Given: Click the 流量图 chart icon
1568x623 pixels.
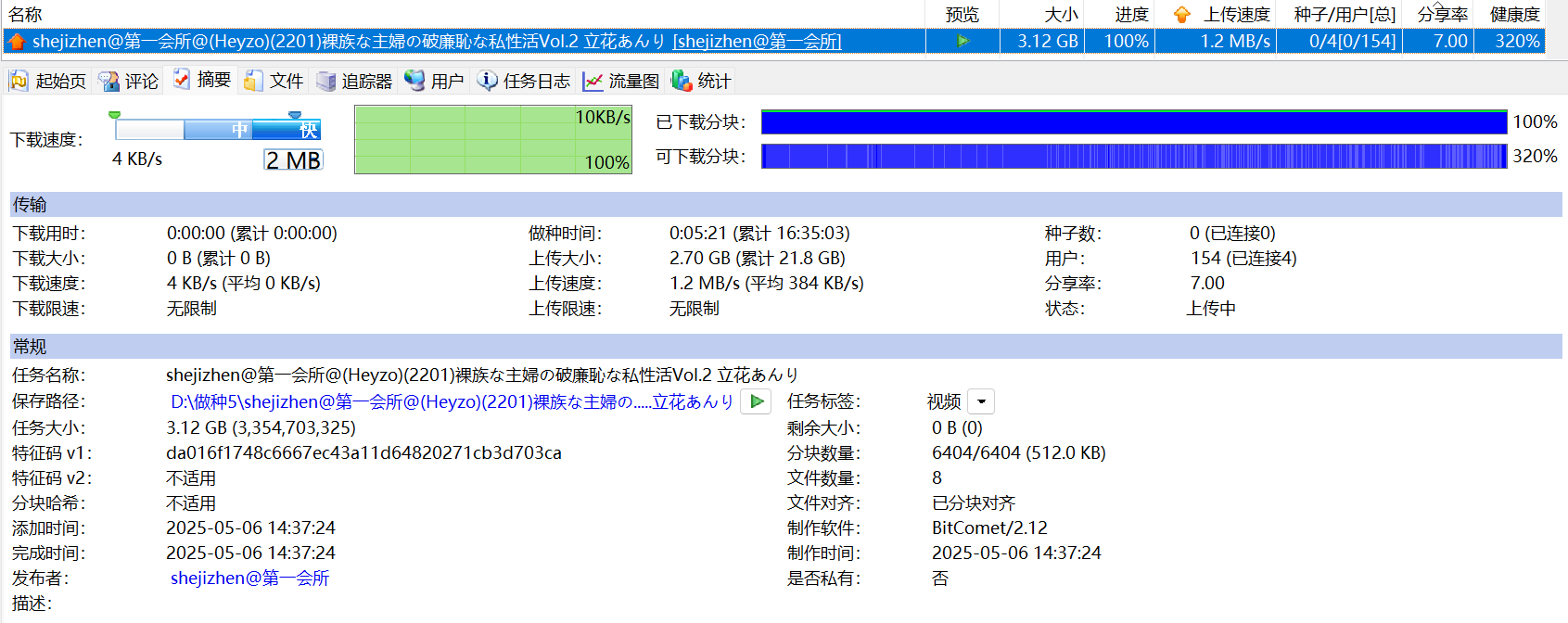Looking at the screenshot, I should click(593, 82).
